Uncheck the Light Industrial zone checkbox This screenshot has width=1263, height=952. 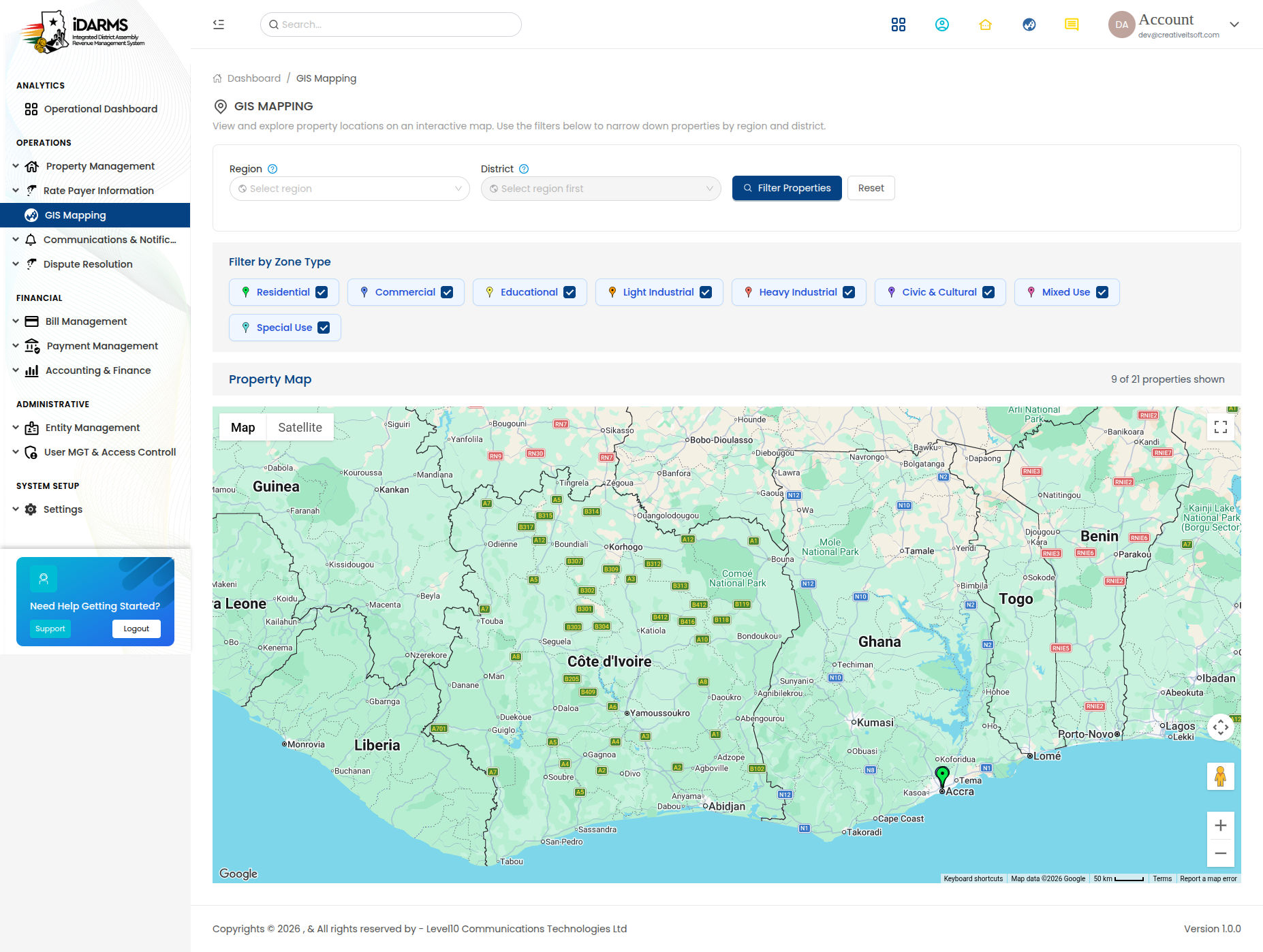coord(706,292)
